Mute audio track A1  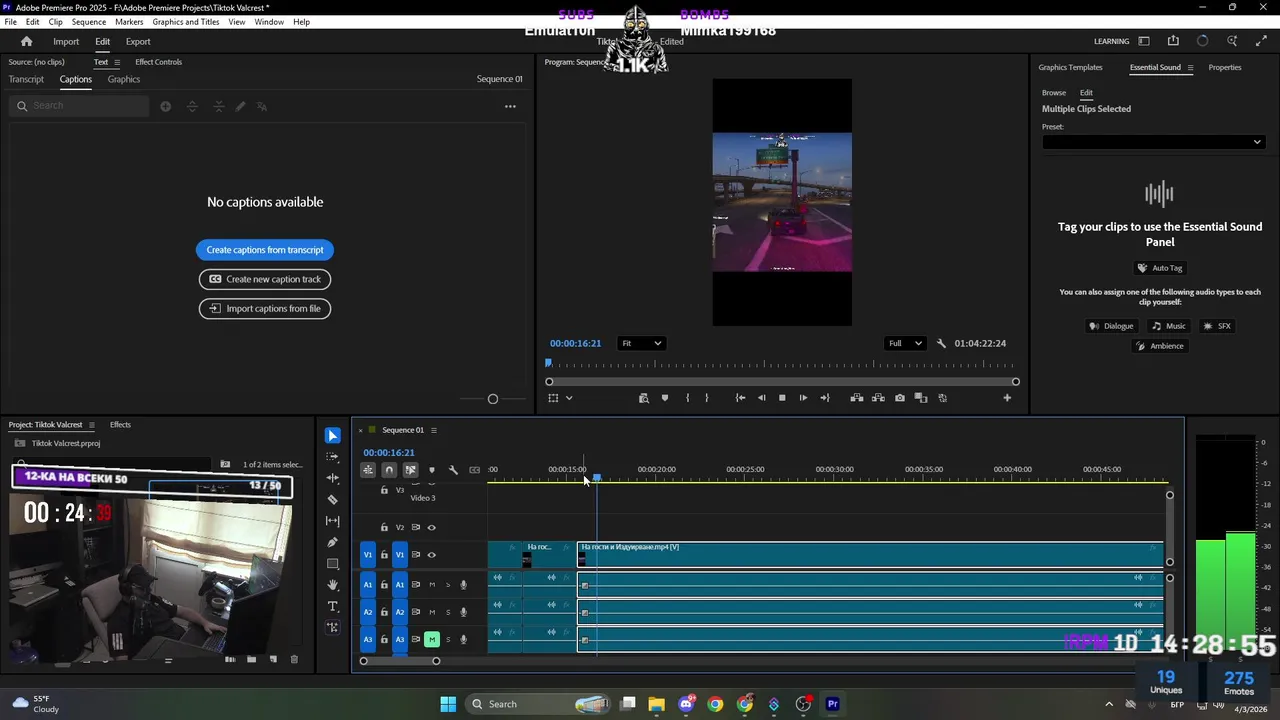click(x=432, y=585)
